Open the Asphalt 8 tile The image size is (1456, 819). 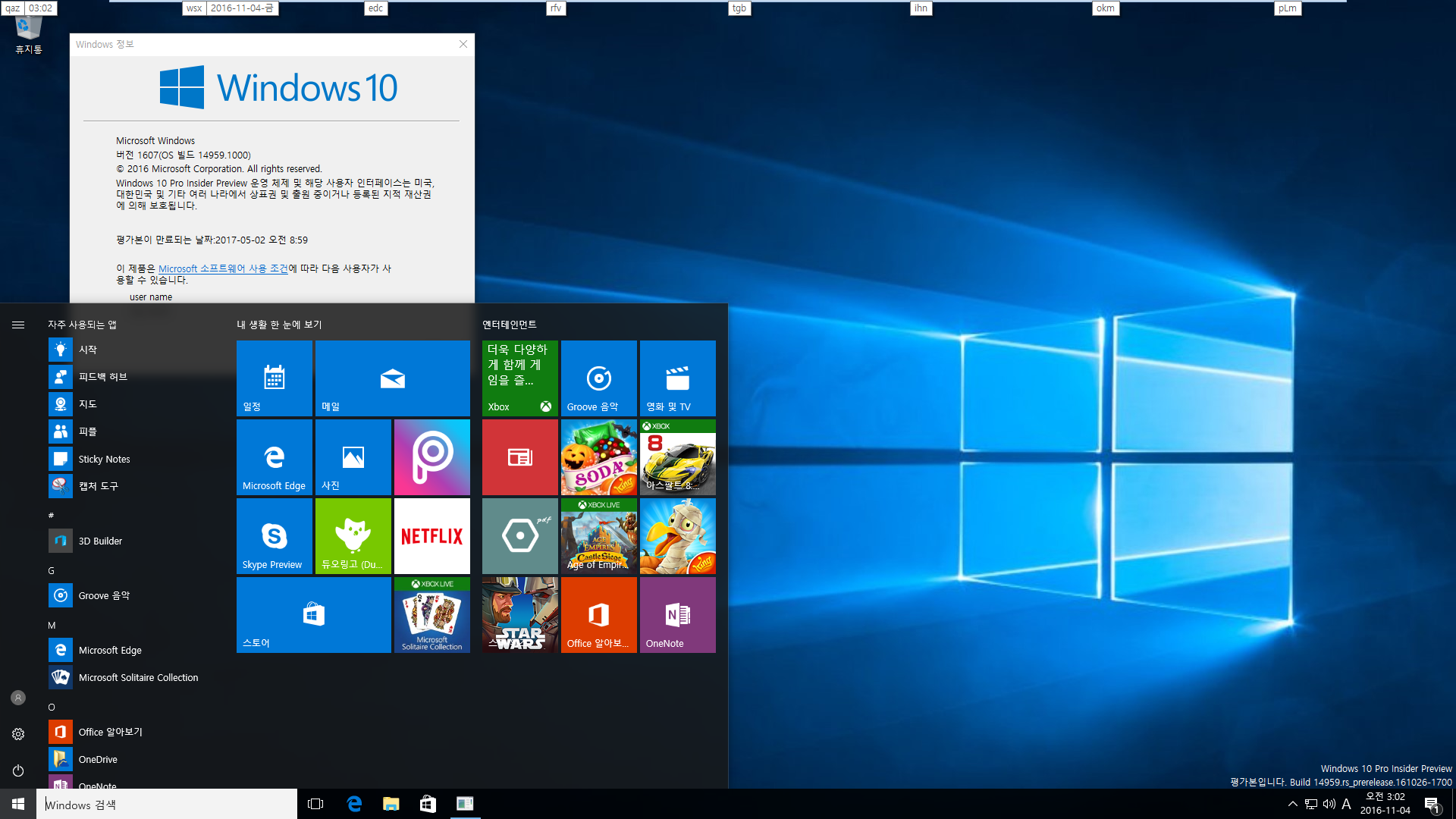(678, 457)
